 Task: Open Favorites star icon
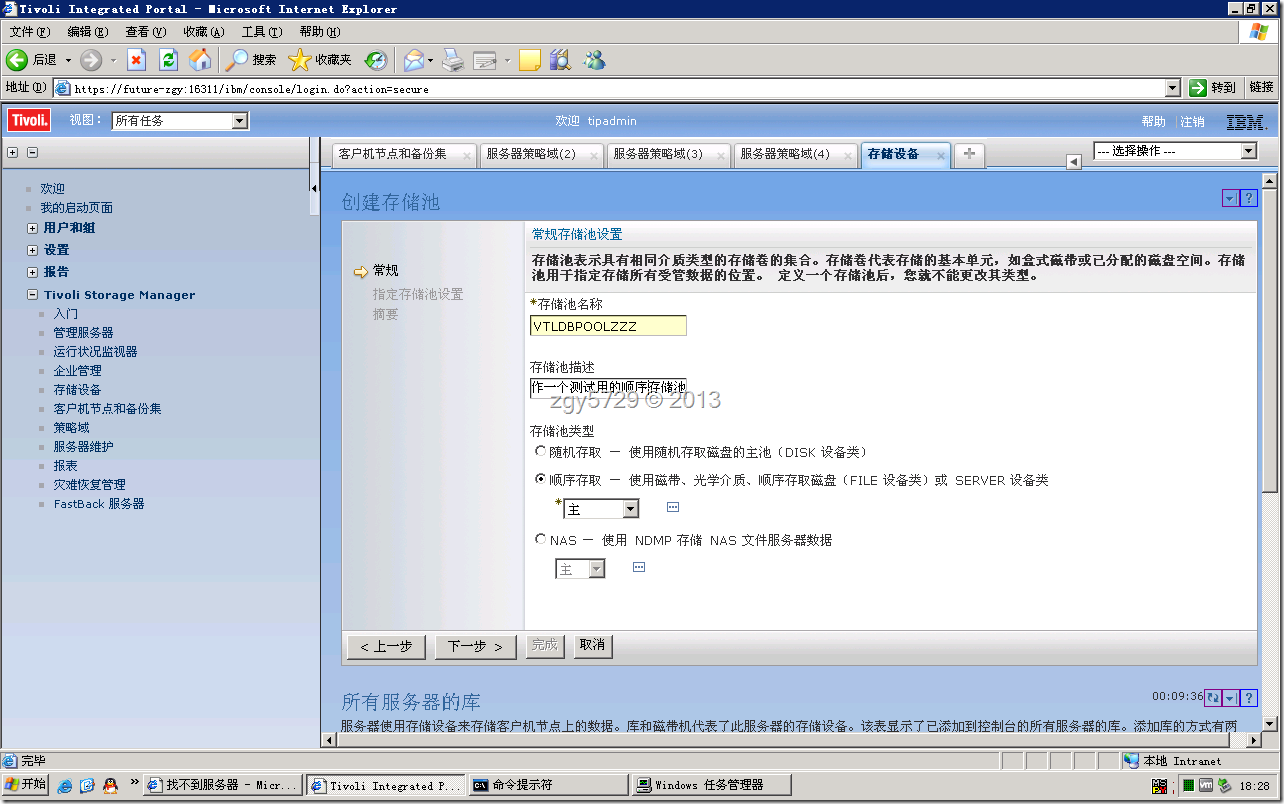[x=299, y=60]
